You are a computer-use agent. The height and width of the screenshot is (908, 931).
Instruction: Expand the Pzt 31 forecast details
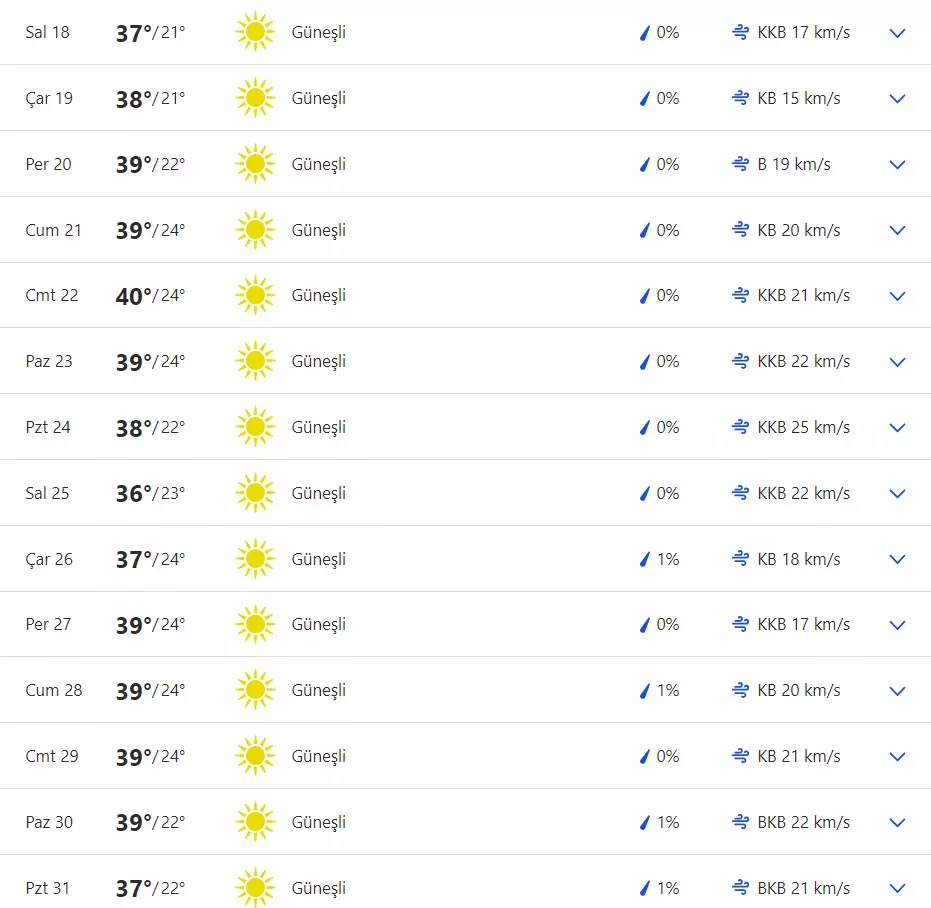(x=897, y=888)
